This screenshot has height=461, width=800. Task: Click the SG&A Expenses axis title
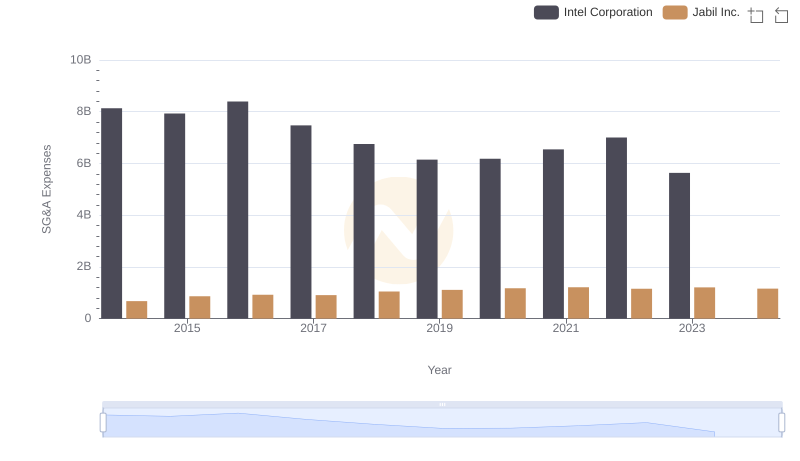pos(46,189)
